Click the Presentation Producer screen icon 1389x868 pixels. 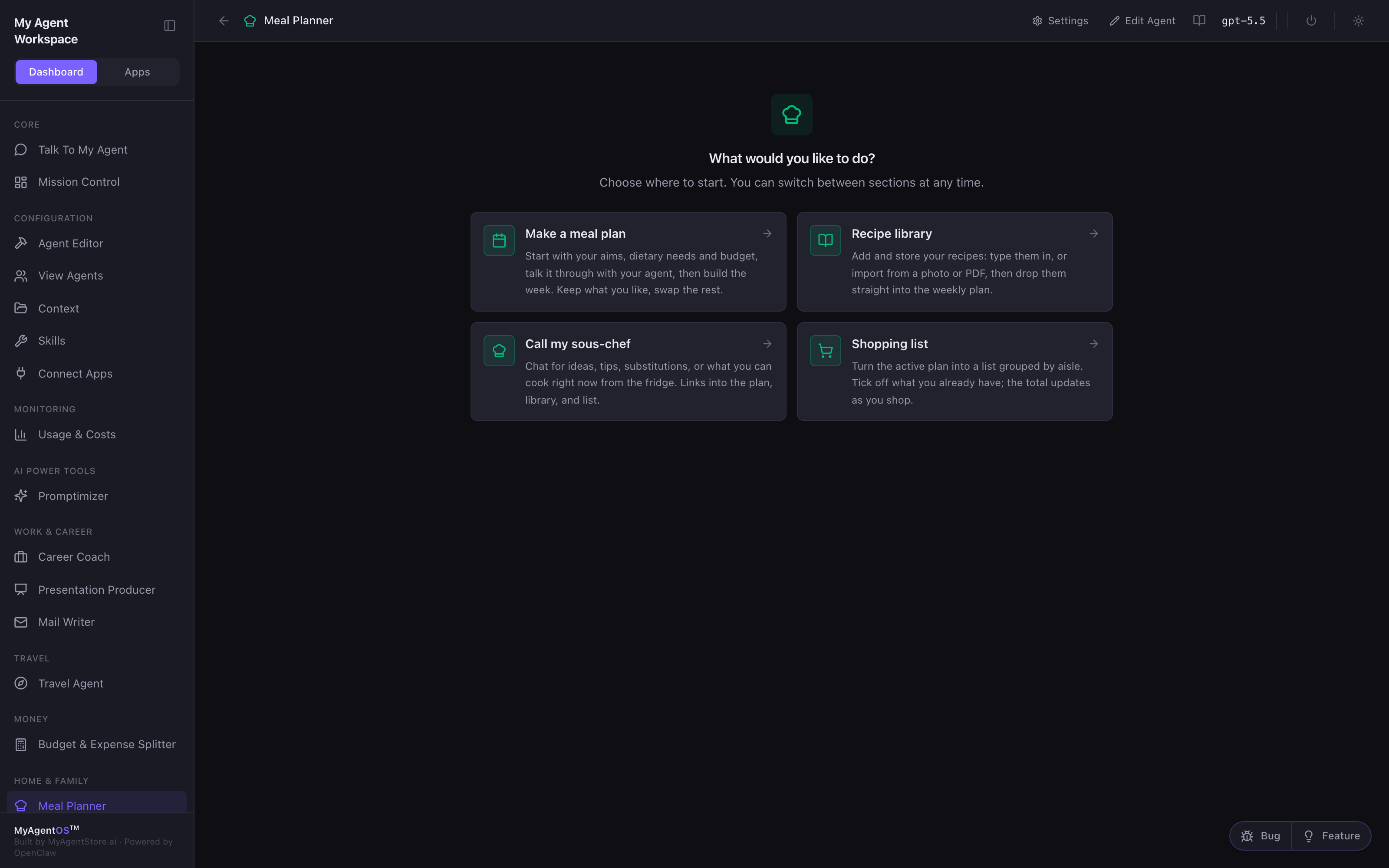[21, 589]
